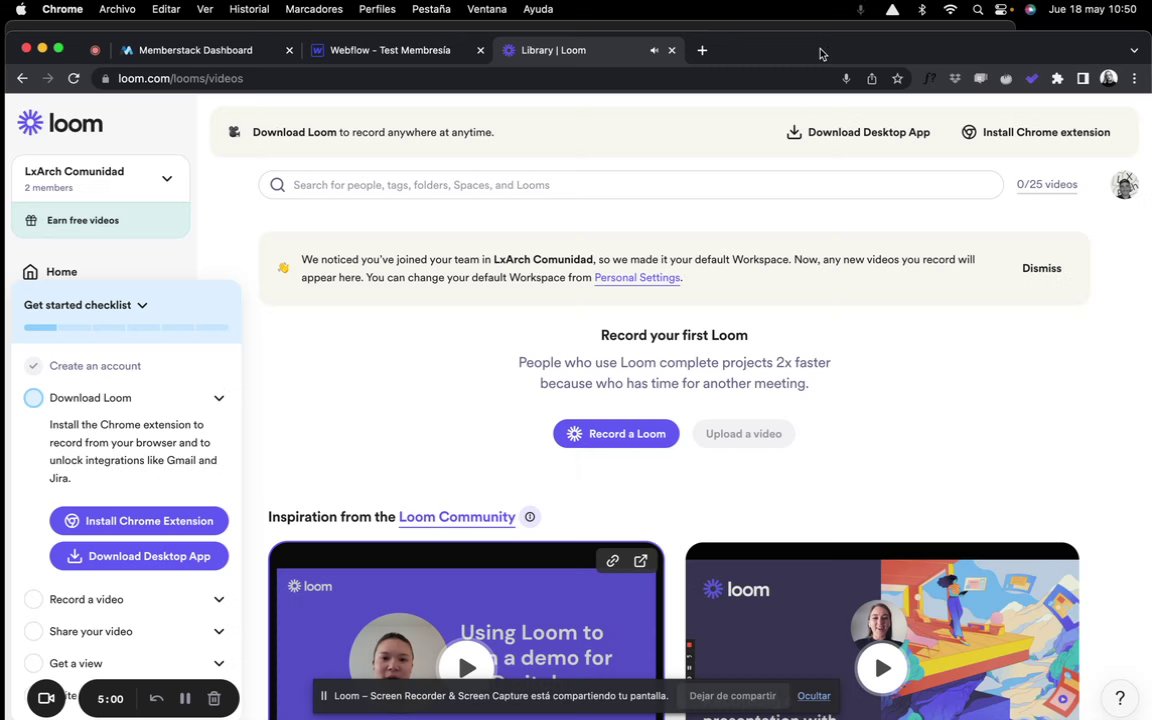Click the Chrome address bar URL
This screenshot has height=720, width=1152.
(x=181, y=79)
